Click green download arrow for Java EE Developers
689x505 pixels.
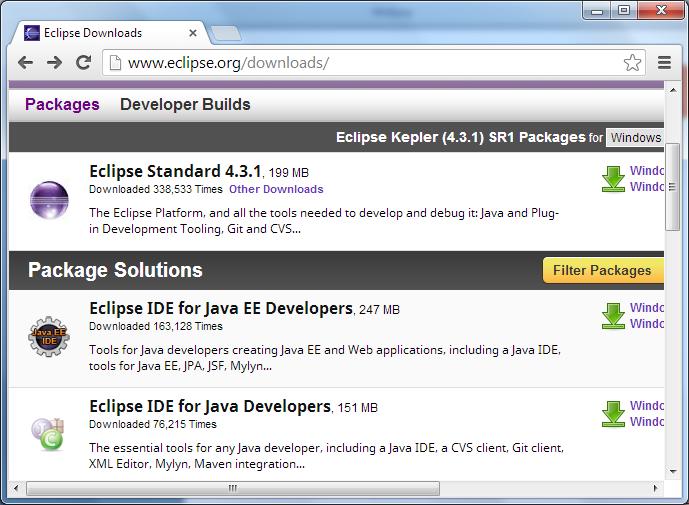point(613,316)
